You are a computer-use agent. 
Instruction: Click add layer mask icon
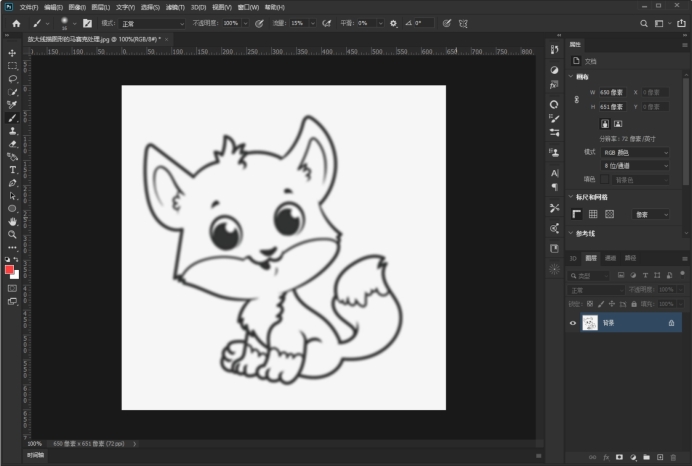[620, 458]
